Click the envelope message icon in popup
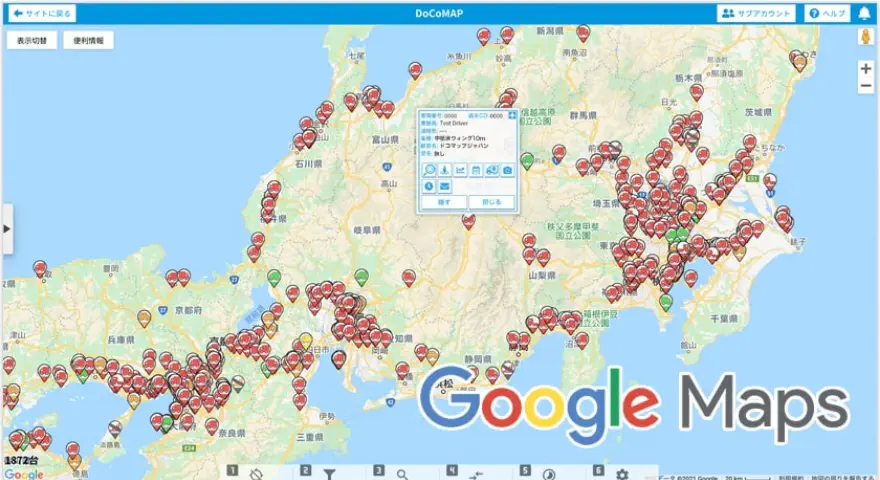Viewport: 880px width, 480px height. [x=445, y=186]
